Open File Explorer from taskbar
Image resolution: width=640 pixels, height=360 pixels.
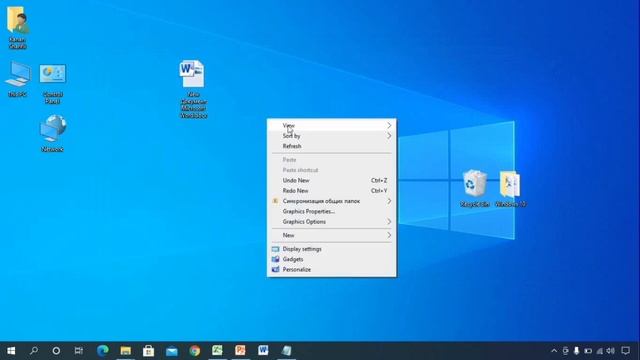point(126,351)
